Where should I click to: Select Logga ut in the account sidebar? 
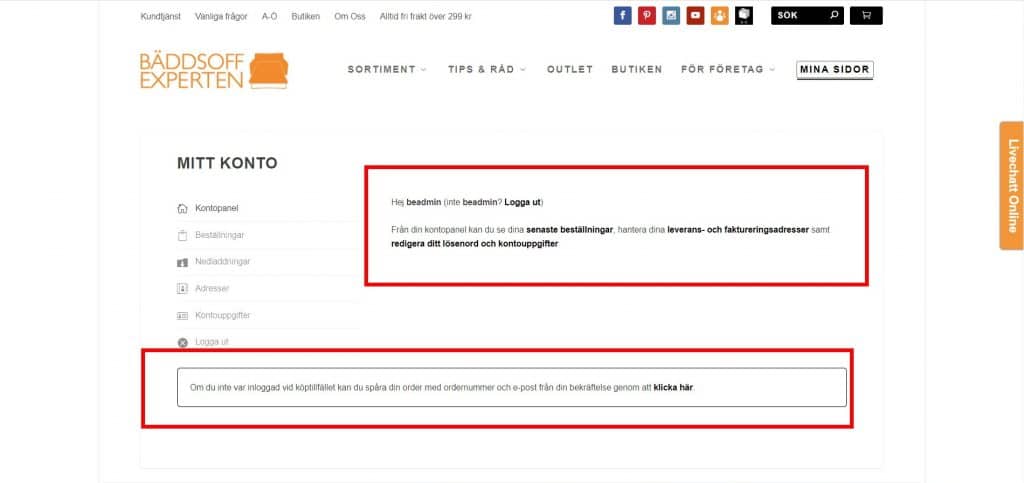tap(212, 342)
